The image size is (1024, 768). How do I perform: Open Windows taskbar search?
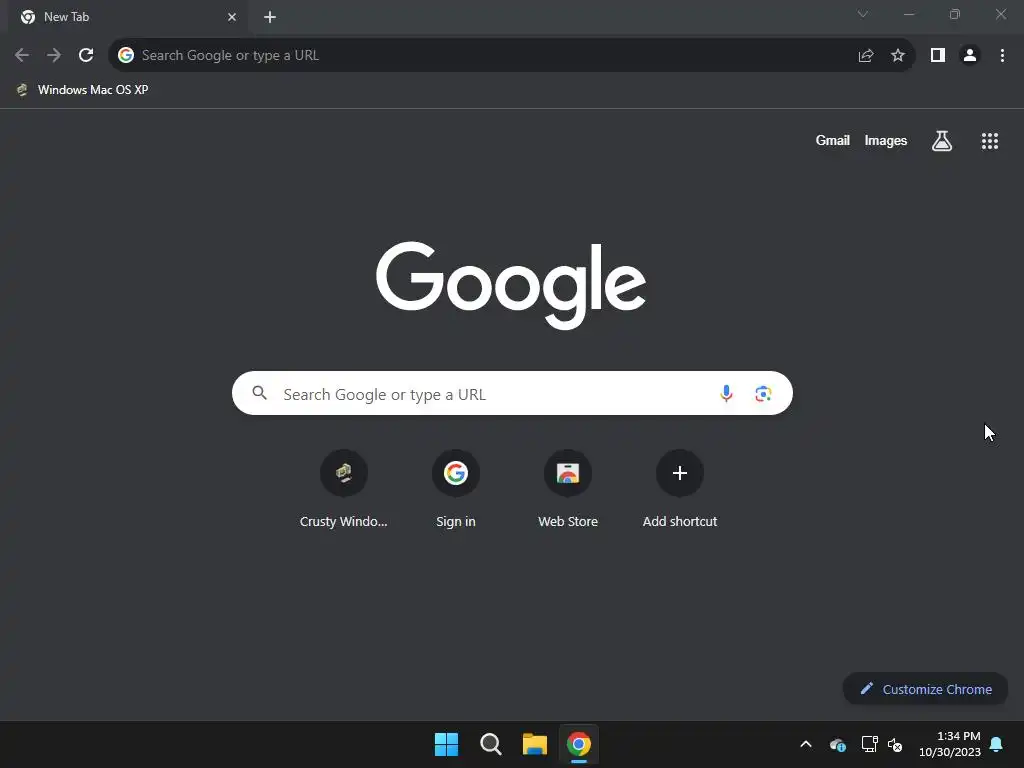(x=491, y=744)
